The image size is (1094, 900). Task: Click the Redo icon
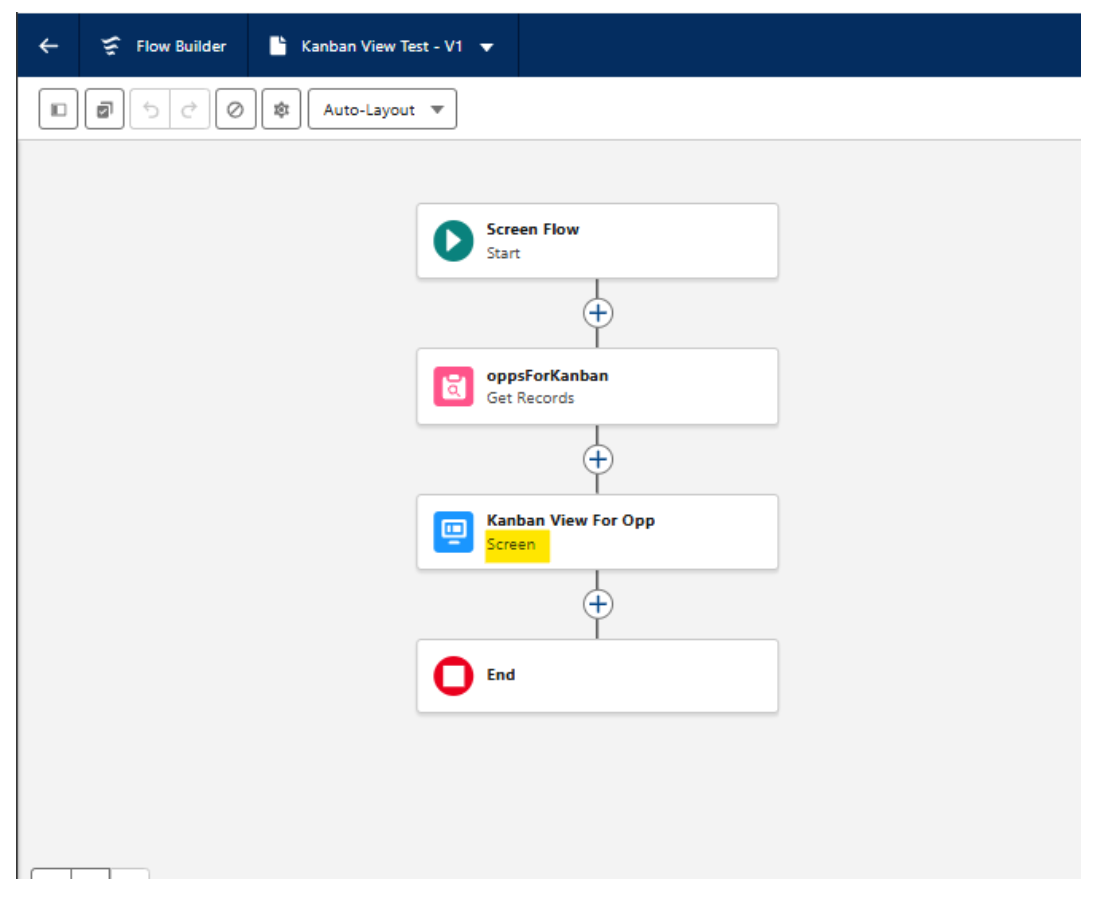point(190,109)
